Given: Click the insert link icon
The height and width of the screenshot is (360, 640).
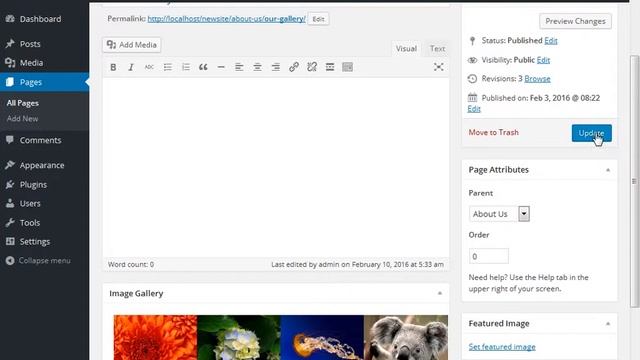Looking at the screenshot, I should (293, 67).
